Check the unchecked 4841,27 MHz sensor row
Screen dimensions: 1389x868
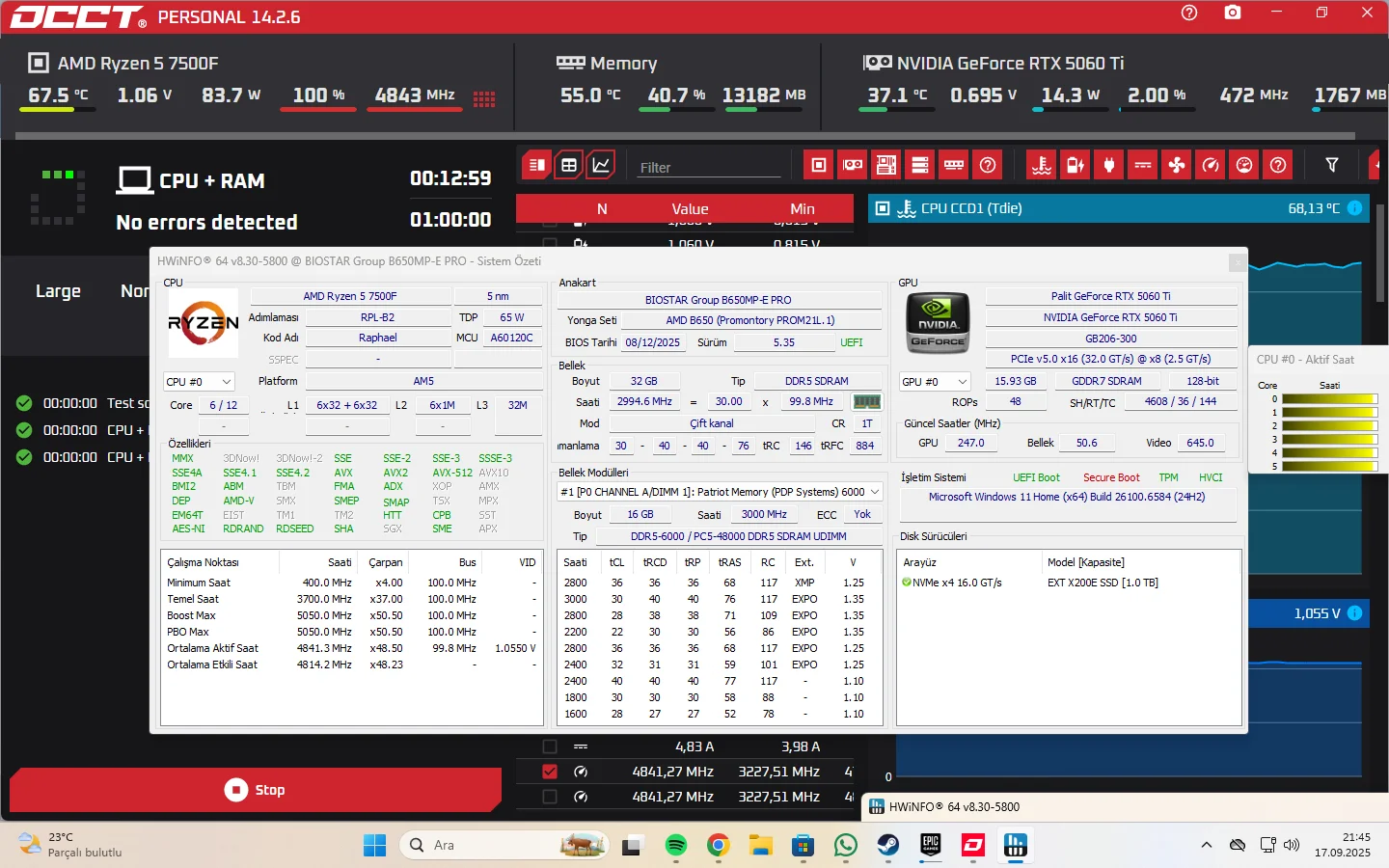pos(550,797)
